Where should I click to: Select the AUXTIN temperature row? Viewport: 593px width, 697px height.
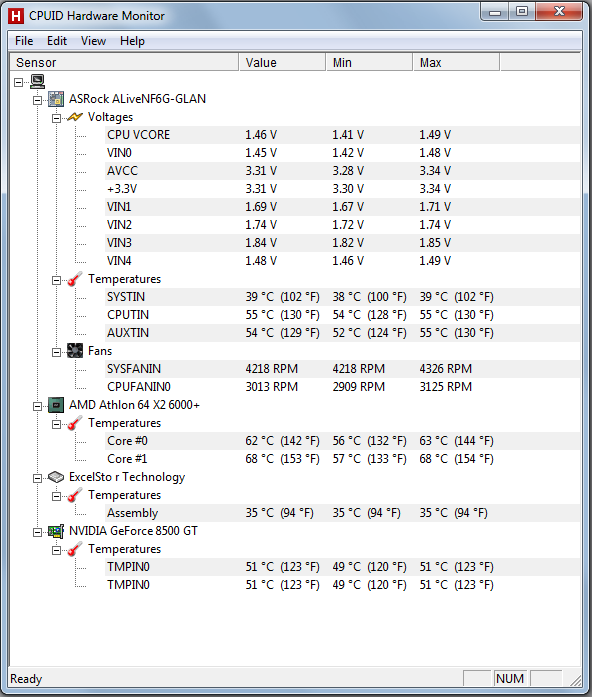(x=342, y=333)
